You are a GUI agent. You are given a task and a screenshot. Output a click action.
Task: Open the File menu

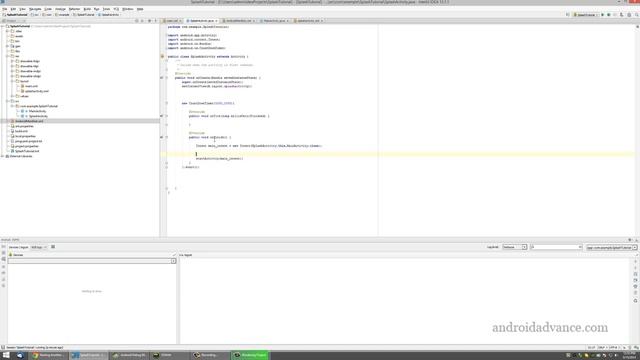tap(4, 9)
